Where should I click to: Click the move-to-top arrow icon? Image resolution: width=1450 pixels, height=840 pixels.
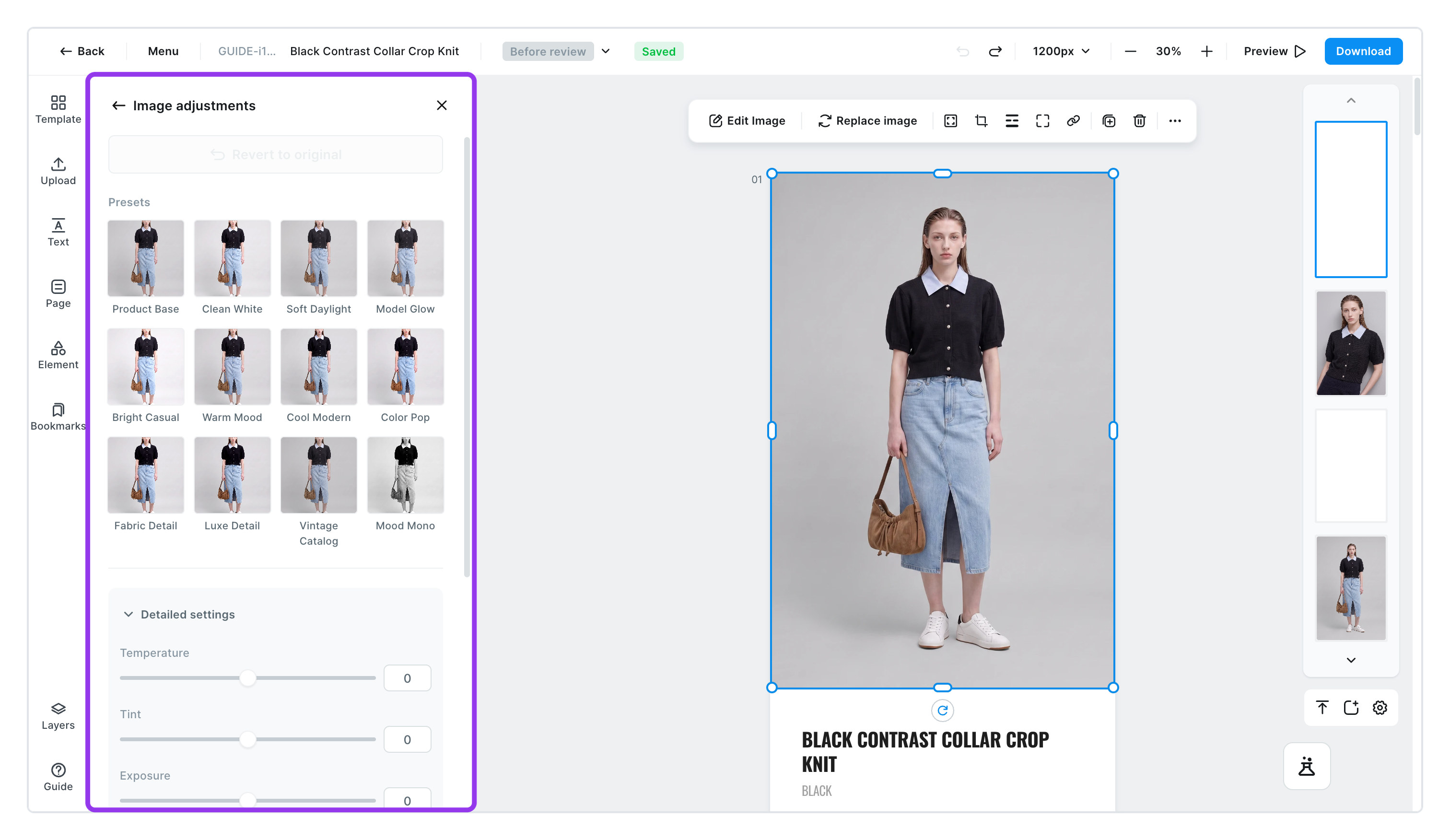click(1322, 708)
